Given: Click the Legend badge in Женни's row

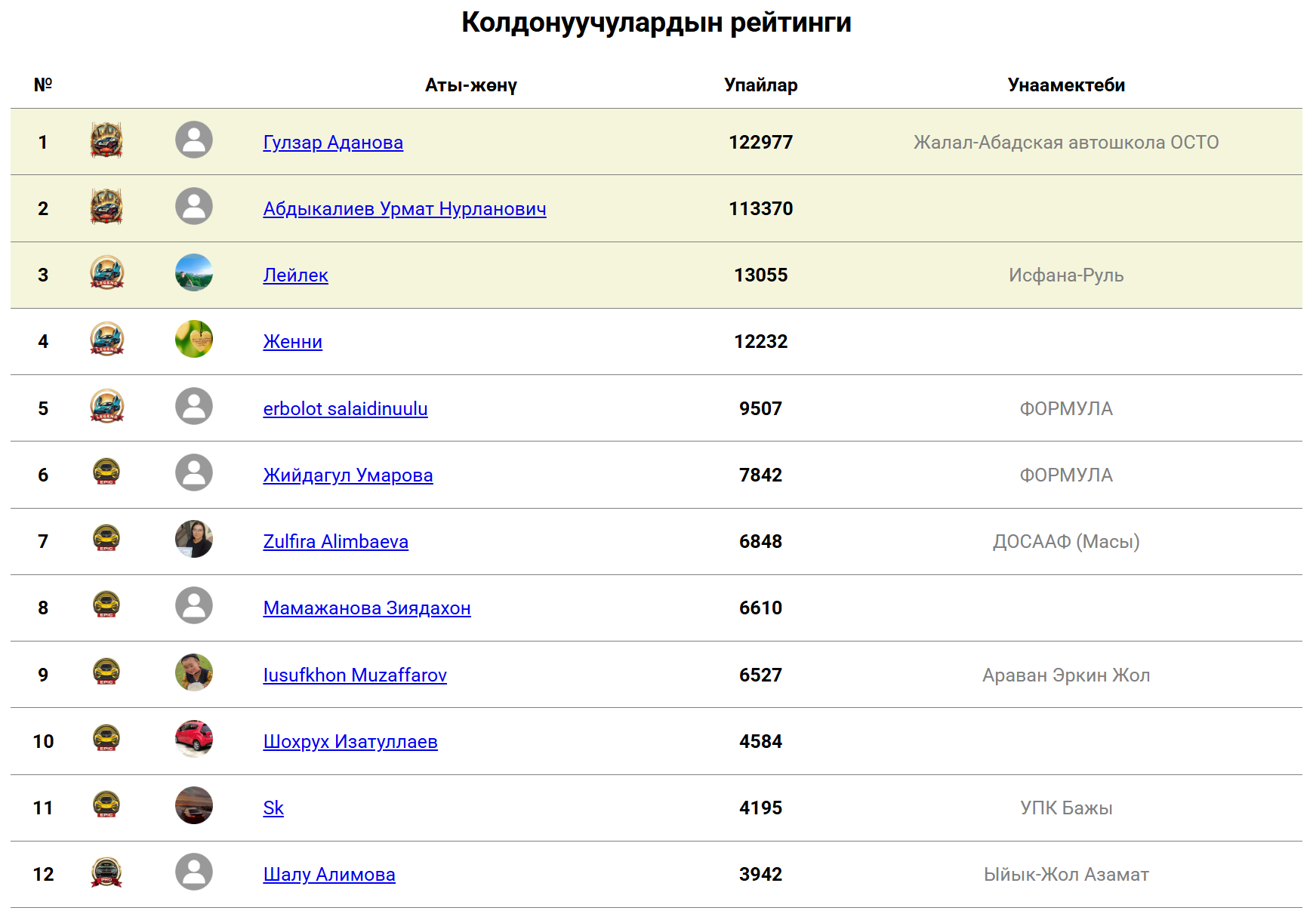Looking at the screenshot, I should click(x=106, y=340).
